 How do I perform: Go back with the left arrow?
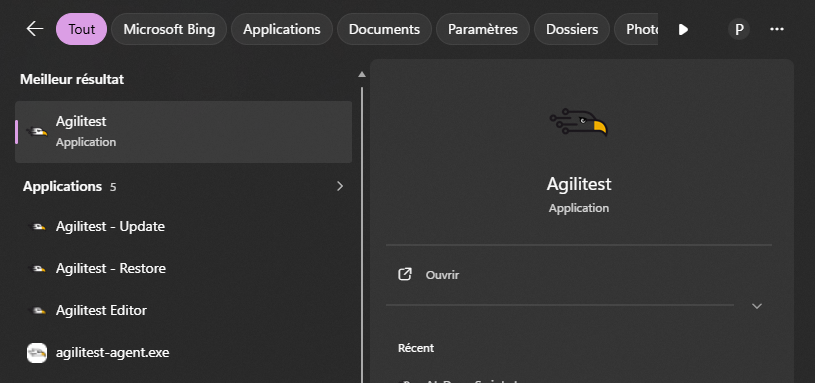[x=35, y=29]
